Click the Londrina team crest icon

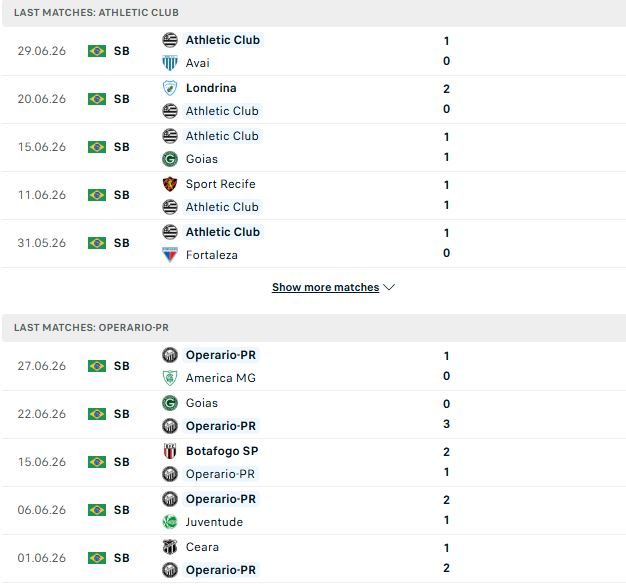(170, 88)
